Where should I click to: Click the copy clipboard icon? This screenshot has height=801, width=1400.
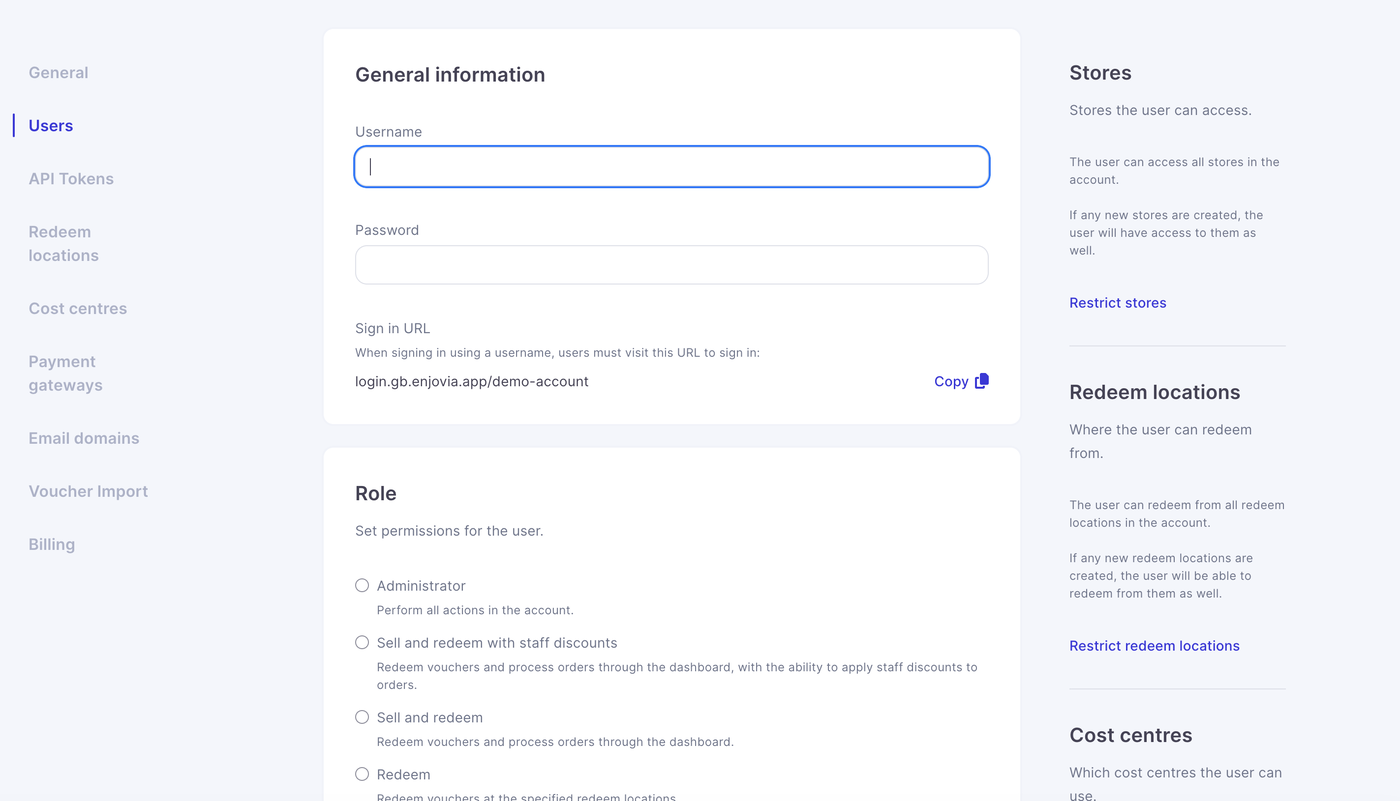[982, 381]
